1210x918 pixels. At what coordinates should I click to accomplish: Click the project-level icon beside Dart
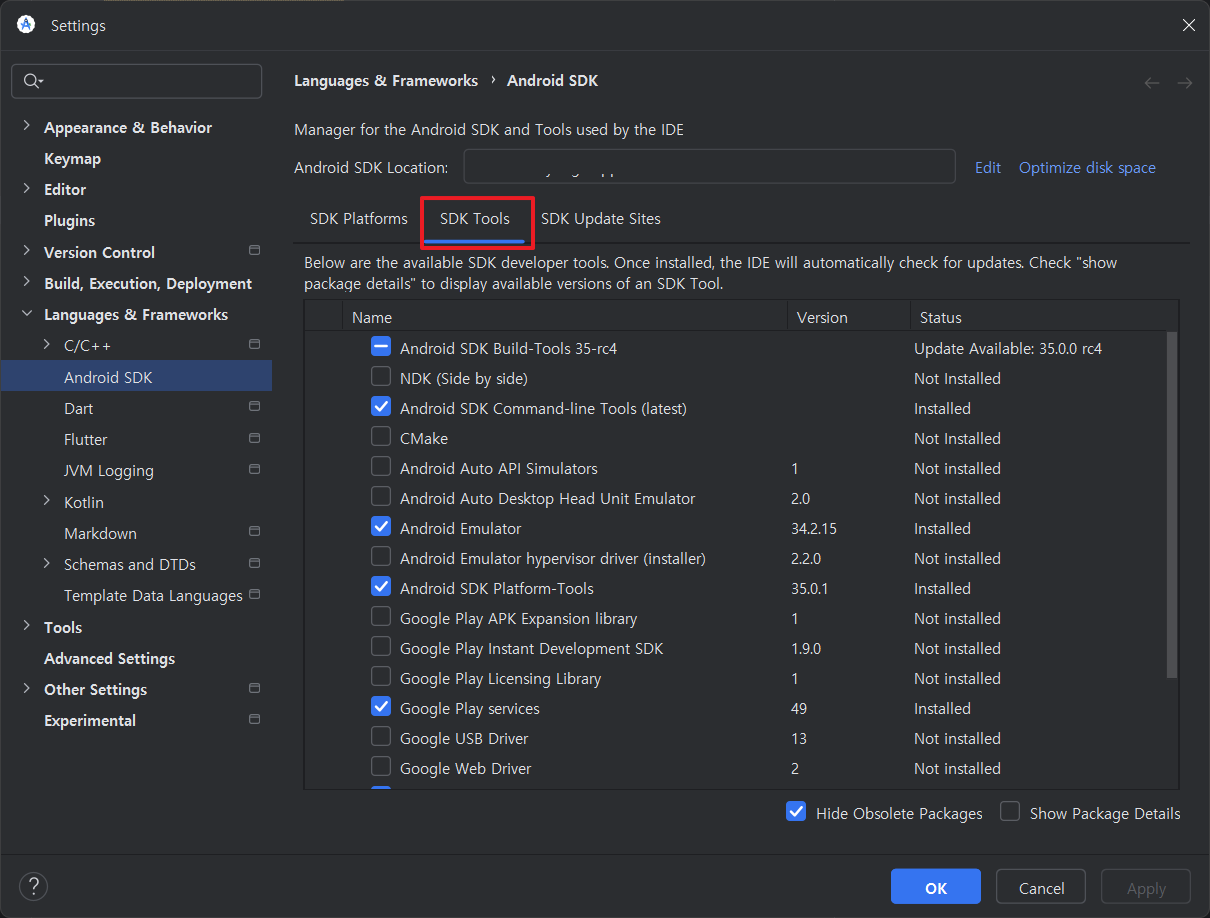254,406
